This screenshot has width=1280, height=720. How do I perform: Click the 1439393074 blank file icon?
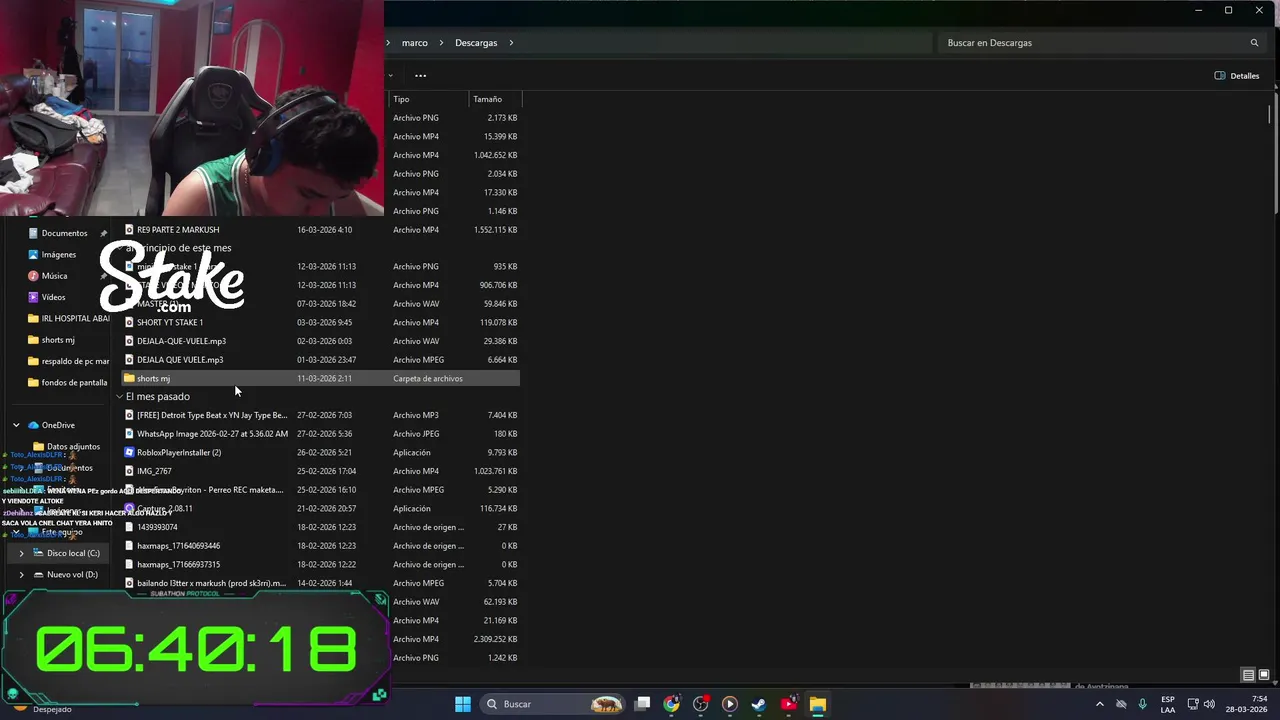coord(129,527)
